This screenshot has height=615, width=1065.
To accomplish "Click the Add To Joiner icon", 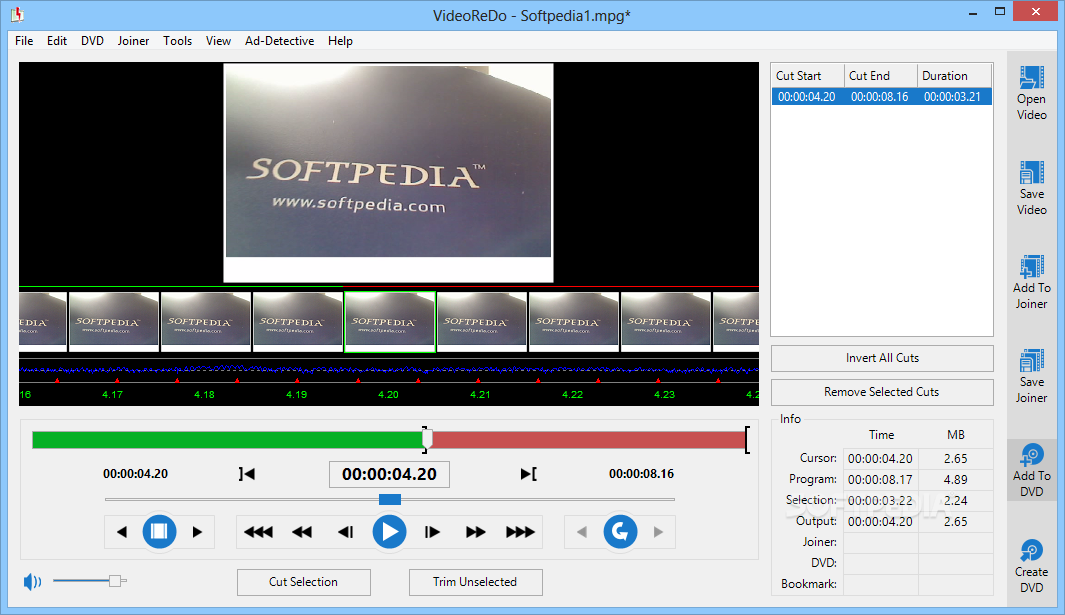I will point(1031,267).
